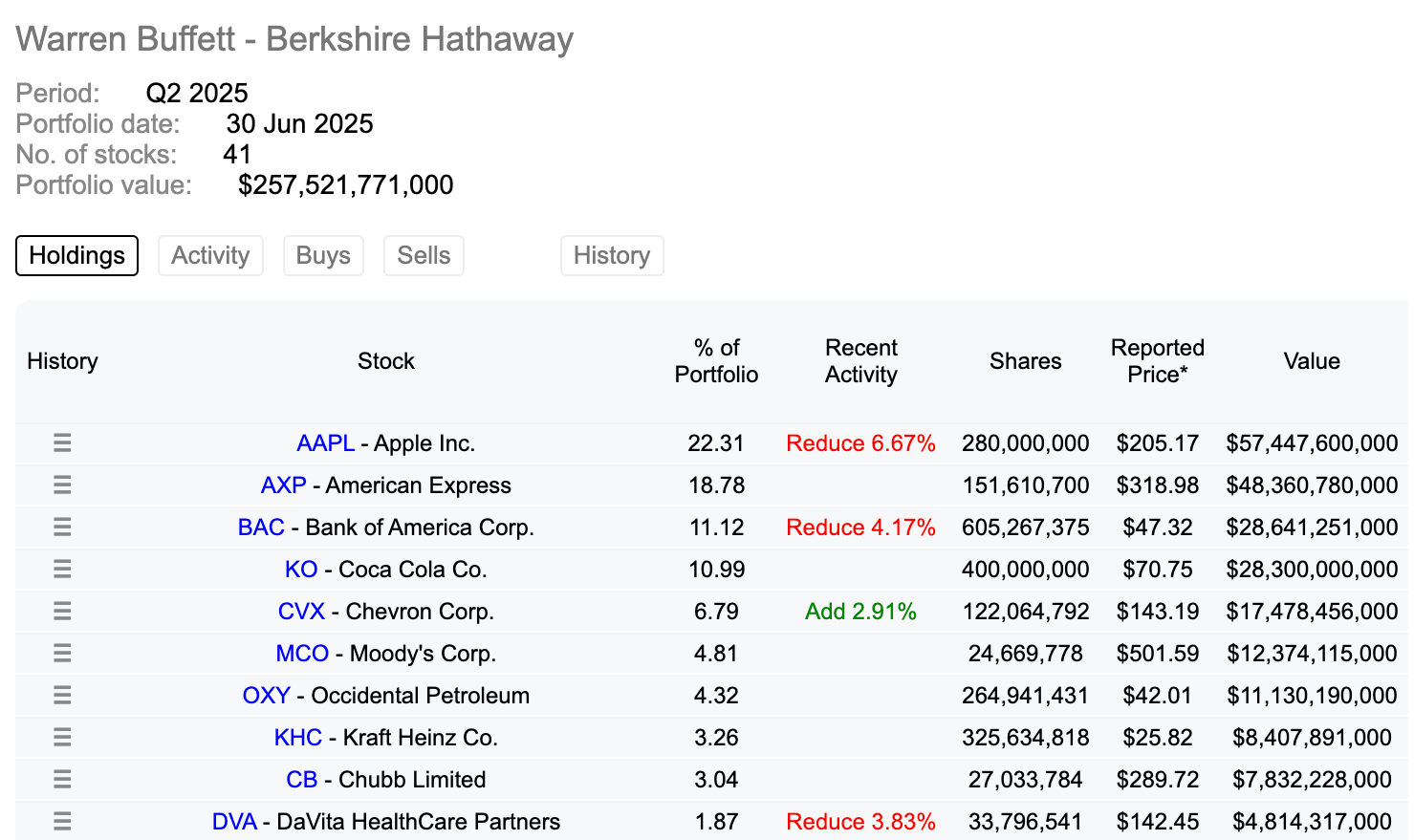Open history icon for Apple Inc. row

[x=62, y=442]
